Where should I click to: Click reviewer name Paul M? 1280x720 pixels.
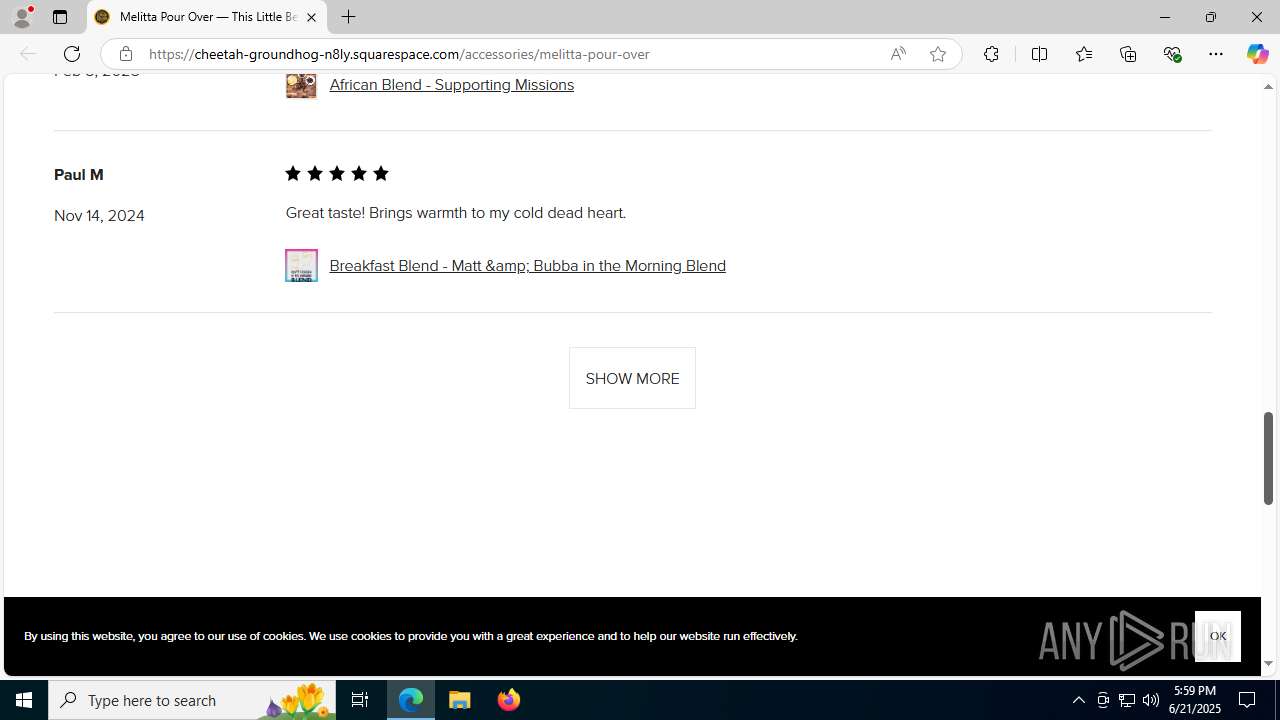pyautogui.click(x=79, y=175)
